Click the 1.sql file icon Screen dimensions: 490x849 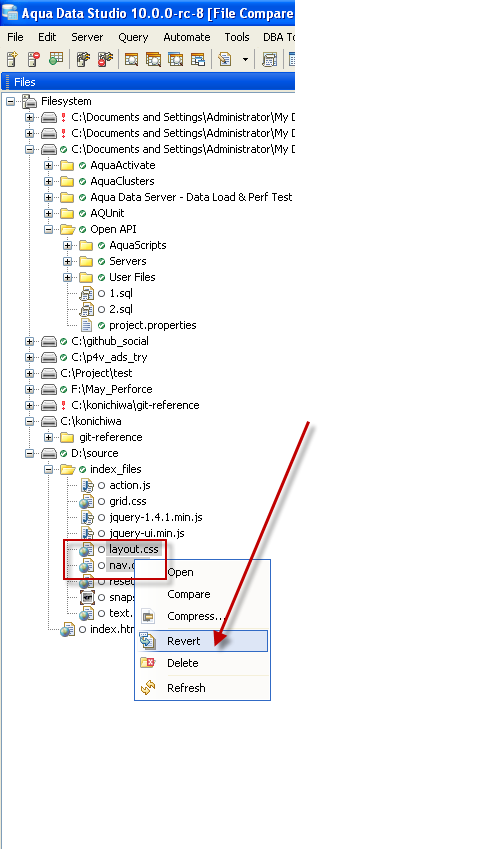point(87,293)
